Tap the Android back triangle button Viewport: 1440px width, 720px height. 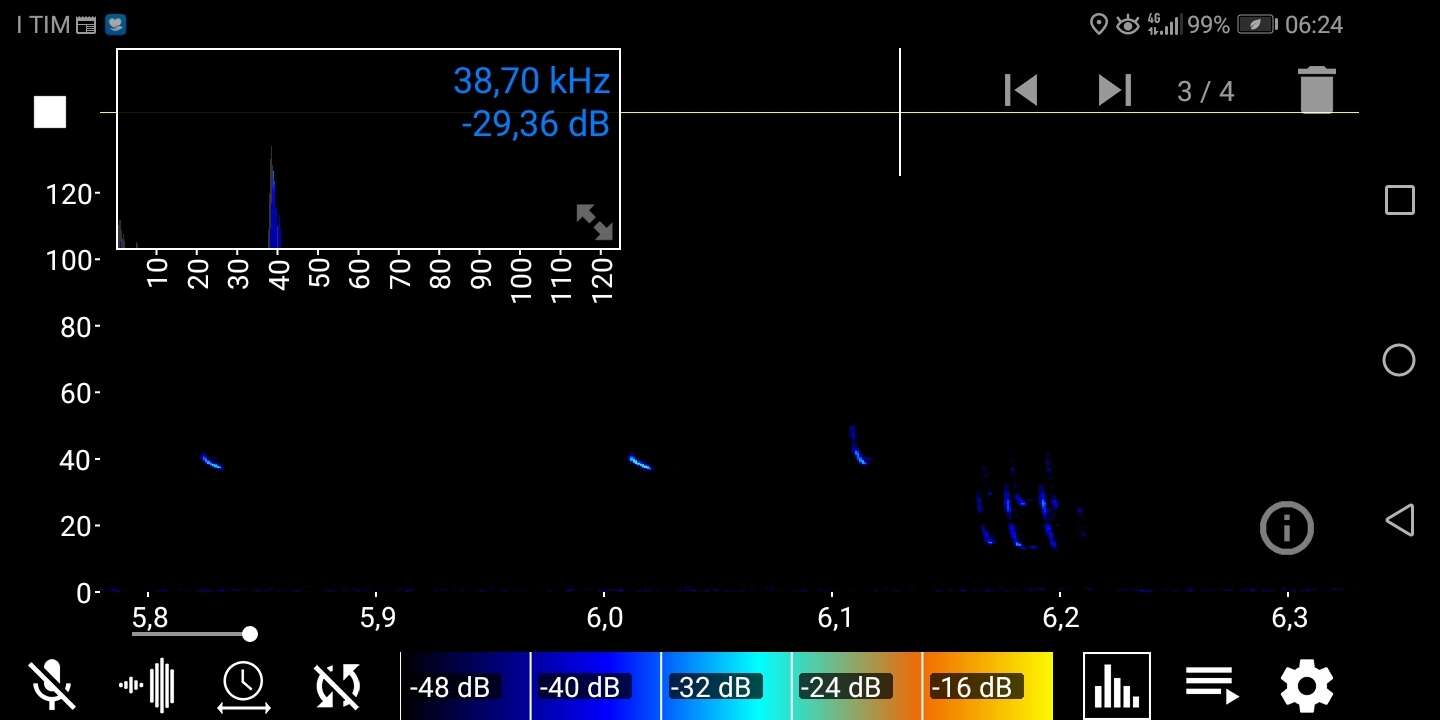tap(1399, 520)
